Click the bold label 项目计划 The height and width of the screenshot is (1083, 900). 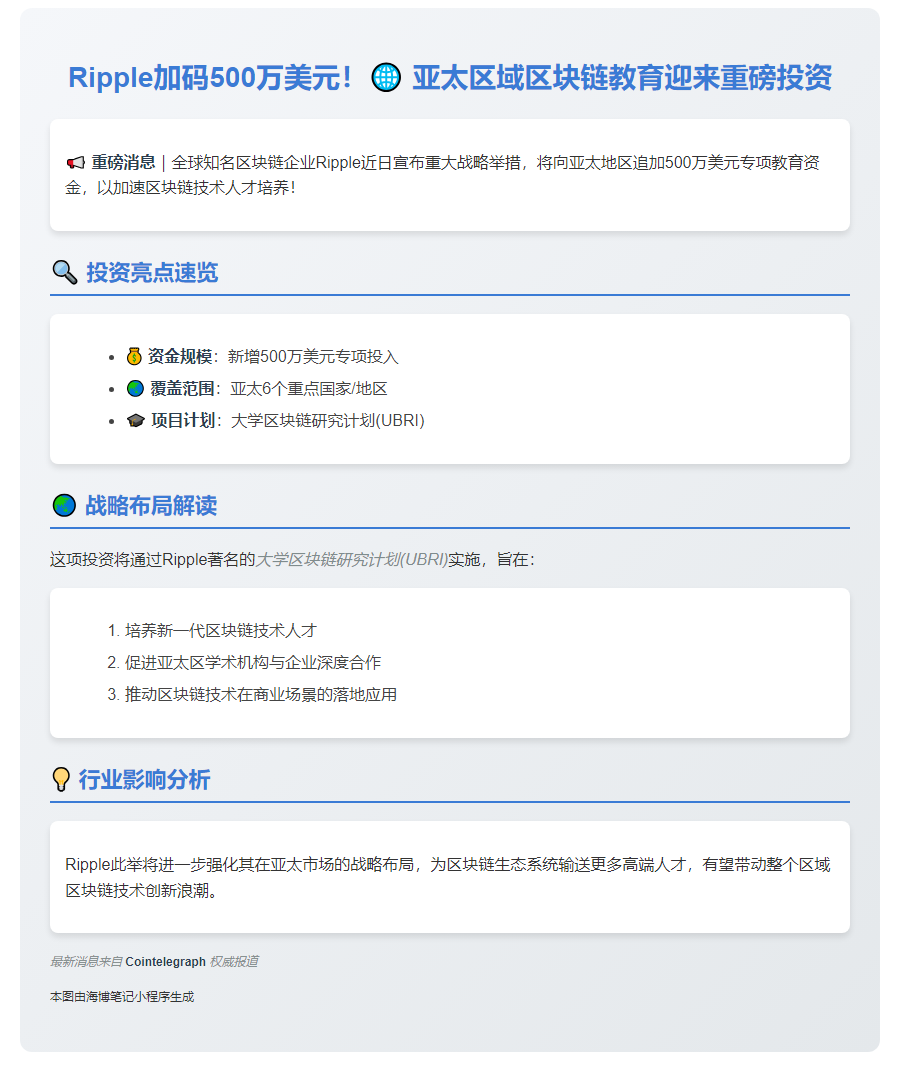(183, 421)
